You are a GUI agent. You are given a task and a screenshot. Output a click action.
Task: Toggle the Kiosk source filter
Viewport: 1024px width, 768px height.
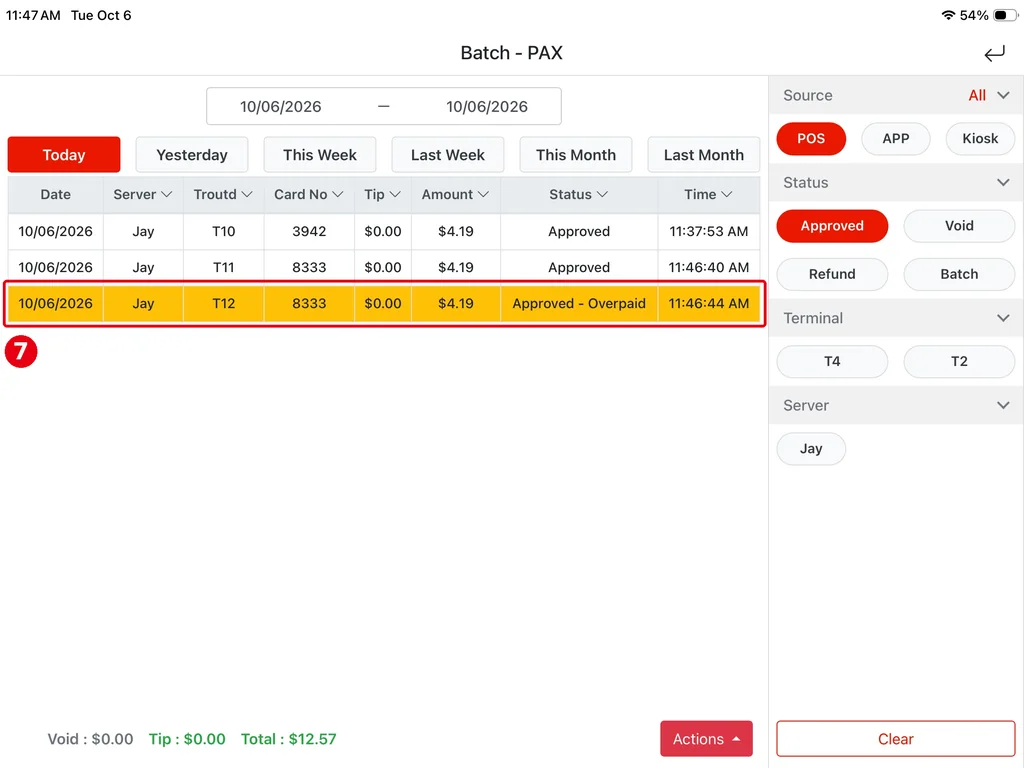(x=980, y=138)
